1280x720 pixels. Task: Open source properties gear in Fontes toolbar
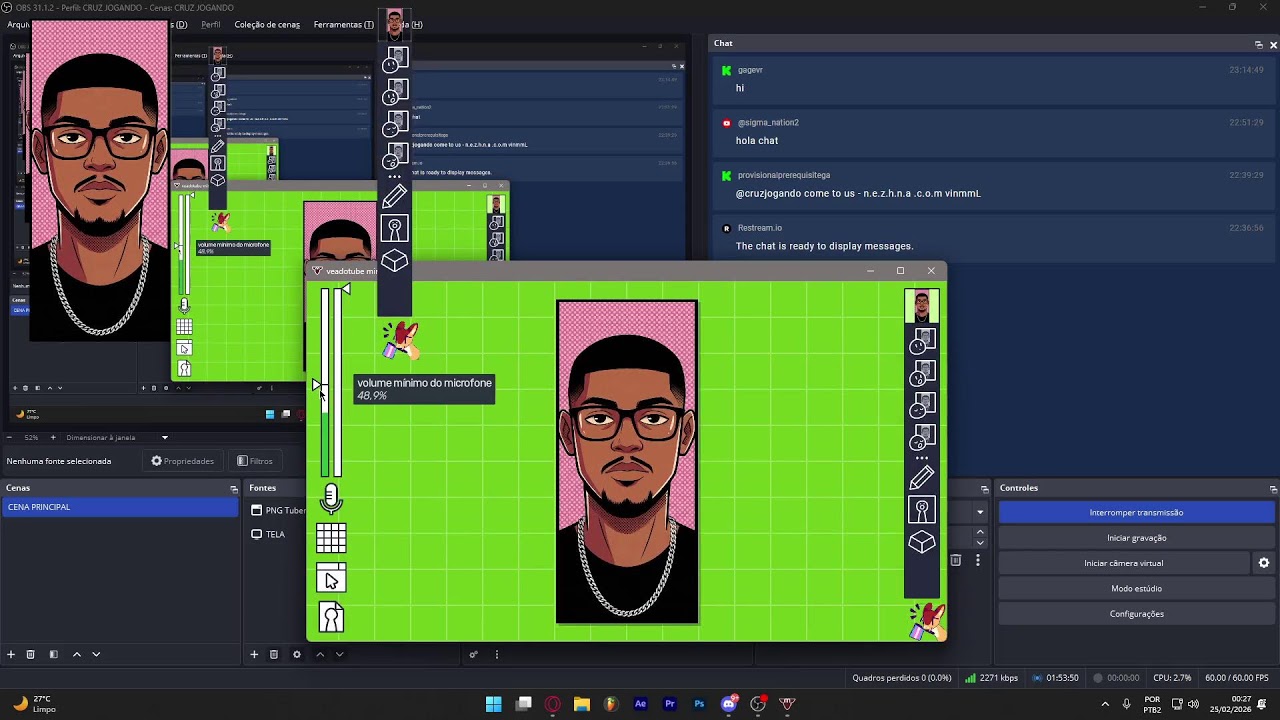(296, 654)
